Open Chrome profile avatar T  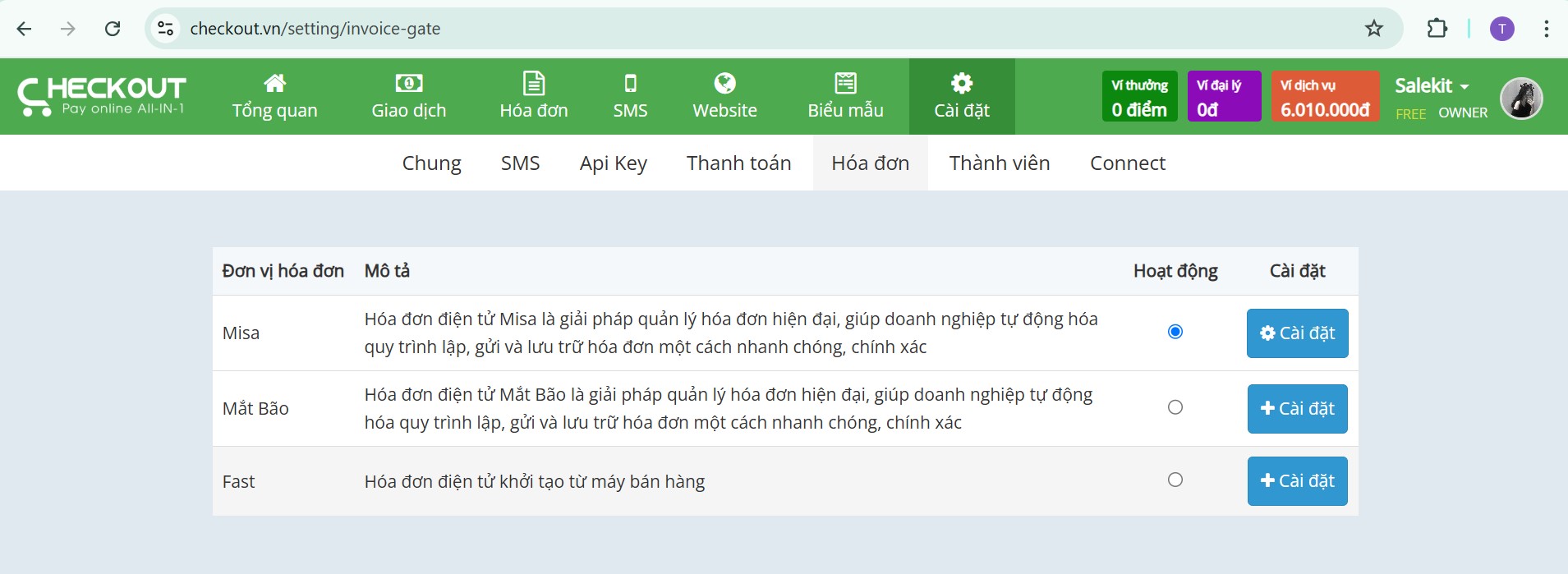click(x=1502, y=29)
